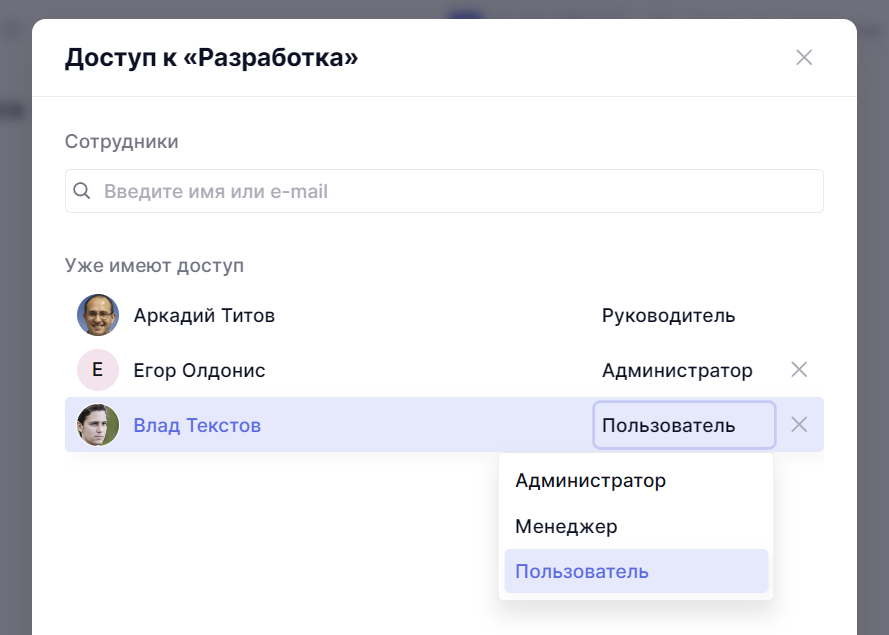
Task: Click the name Егор Олдонис
Action: 199,371
